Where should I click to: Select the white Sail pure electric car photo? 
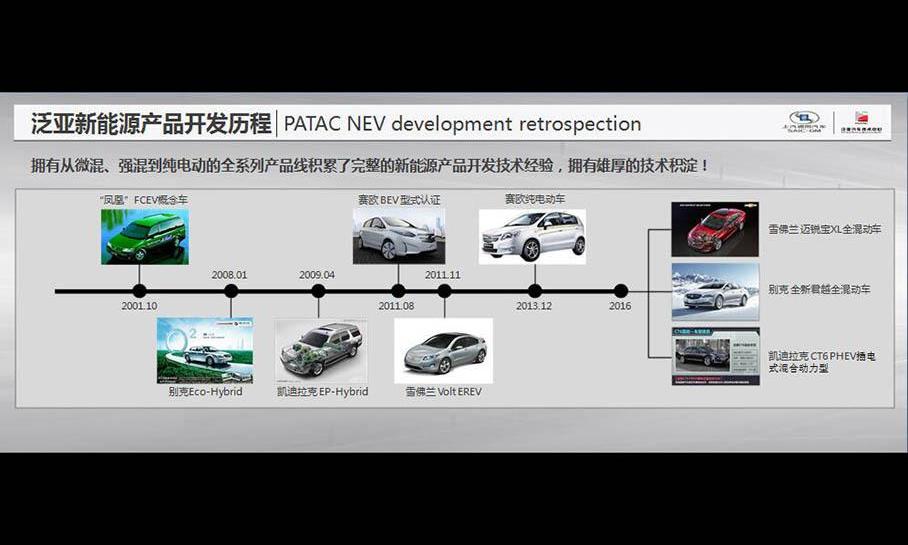pos(532,237)
